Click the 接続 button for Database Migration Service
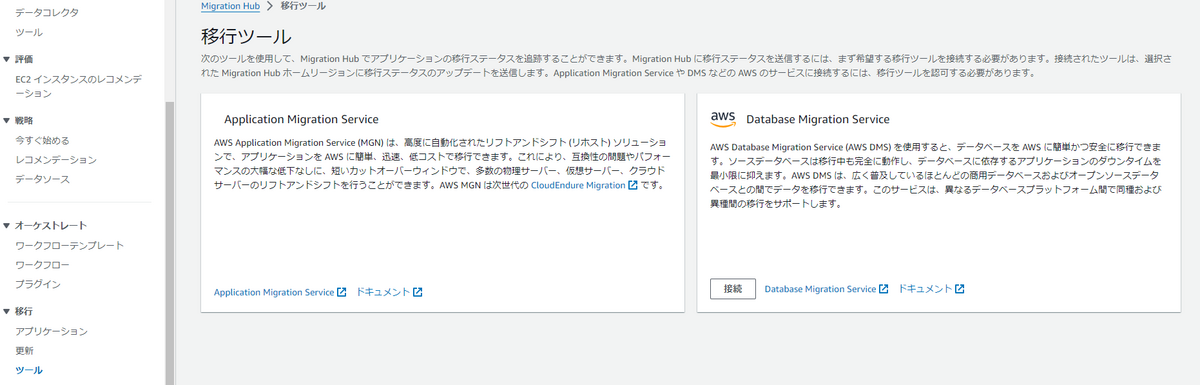 733,289
